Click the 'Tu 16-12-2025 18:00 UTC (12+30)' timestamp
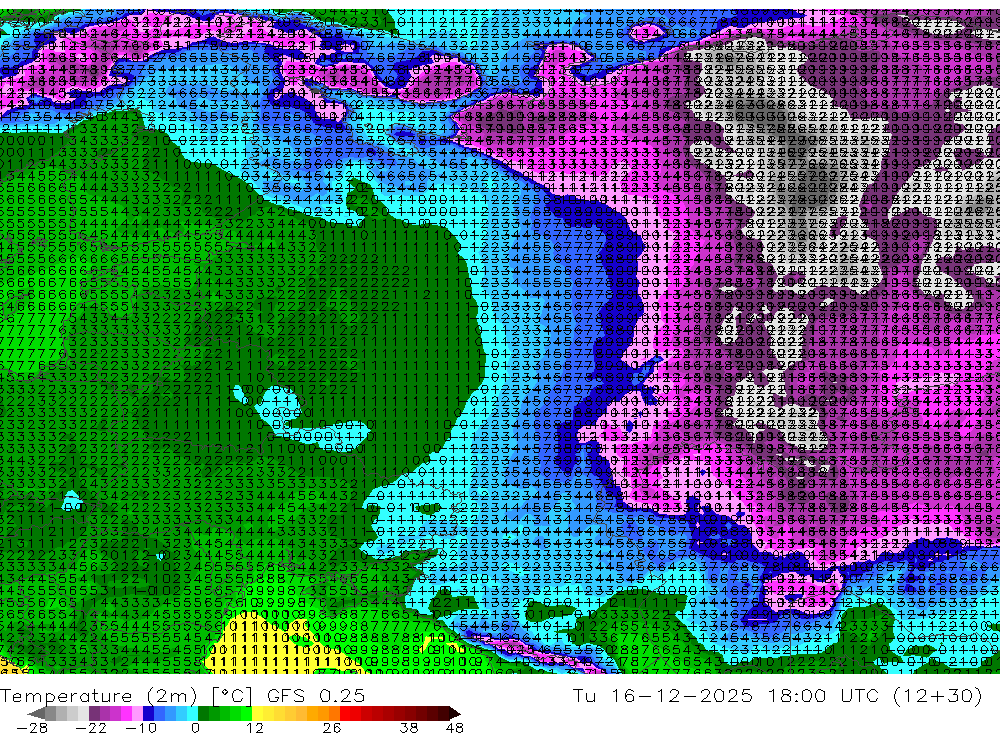The height and width of the screenshot is (733, 1000). tap(777, 695)
